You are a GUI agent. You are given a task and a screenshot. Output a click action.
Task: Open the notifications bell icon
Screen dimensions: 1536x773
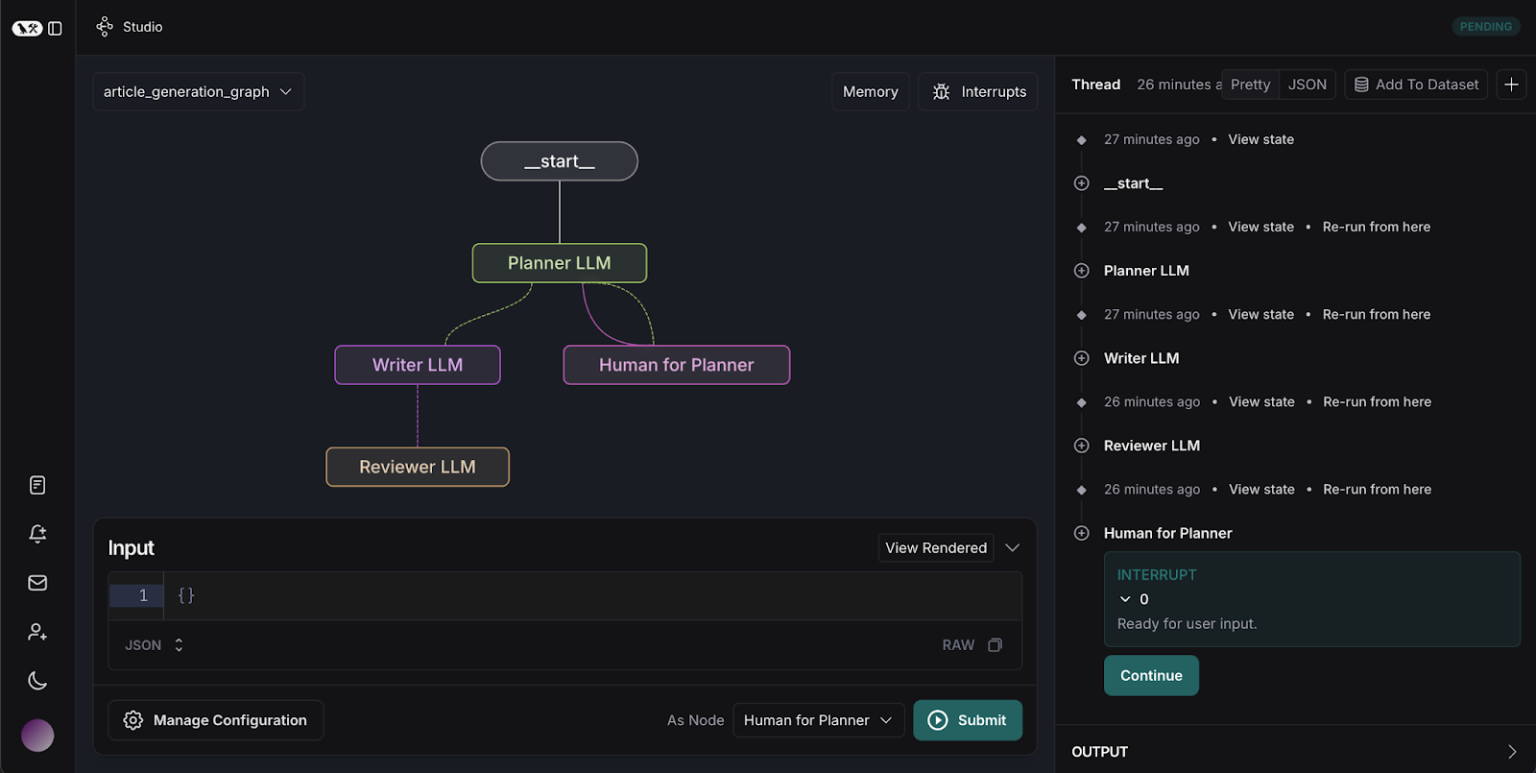click(37, 533)
